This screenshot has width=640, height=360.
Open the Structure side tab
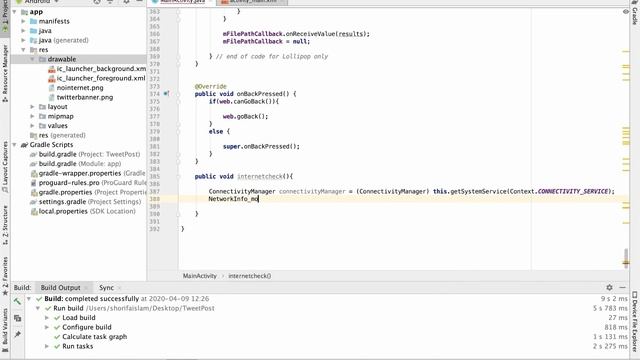pos(5,225)
